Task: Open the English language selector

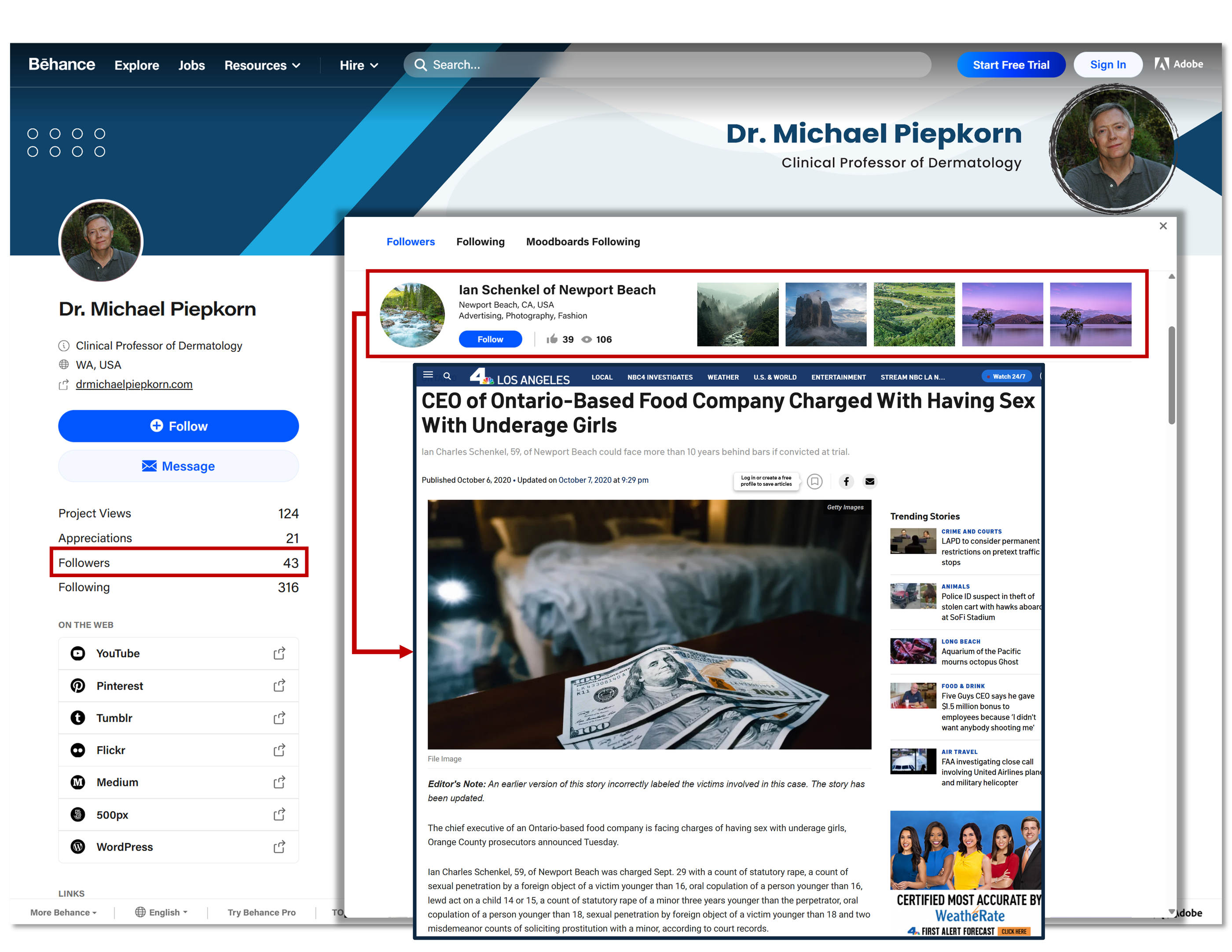Action: 161,912
